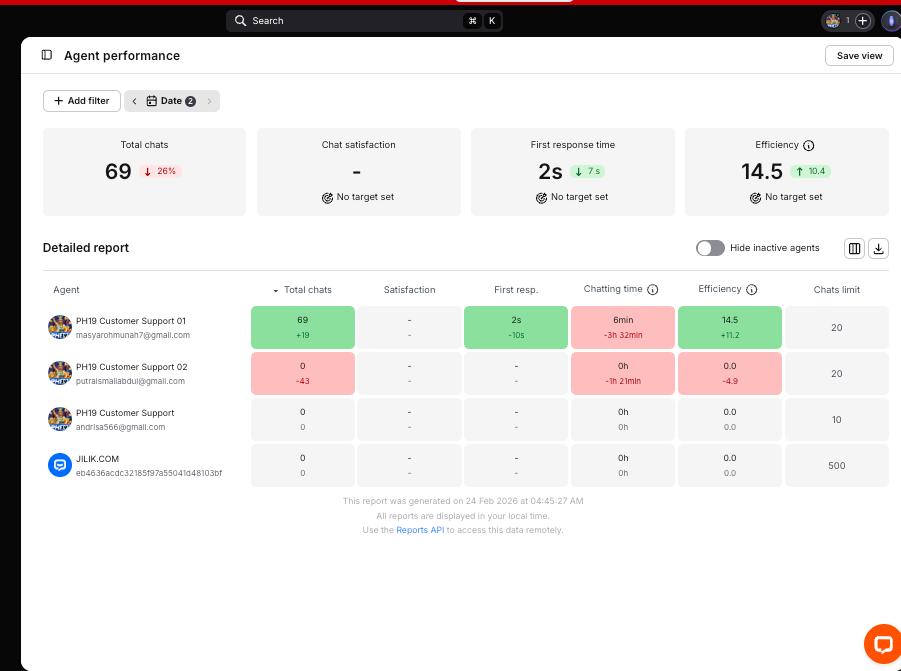Toggle Hide inactive agents switch
The image size is (901, 671).
point(710,248)
